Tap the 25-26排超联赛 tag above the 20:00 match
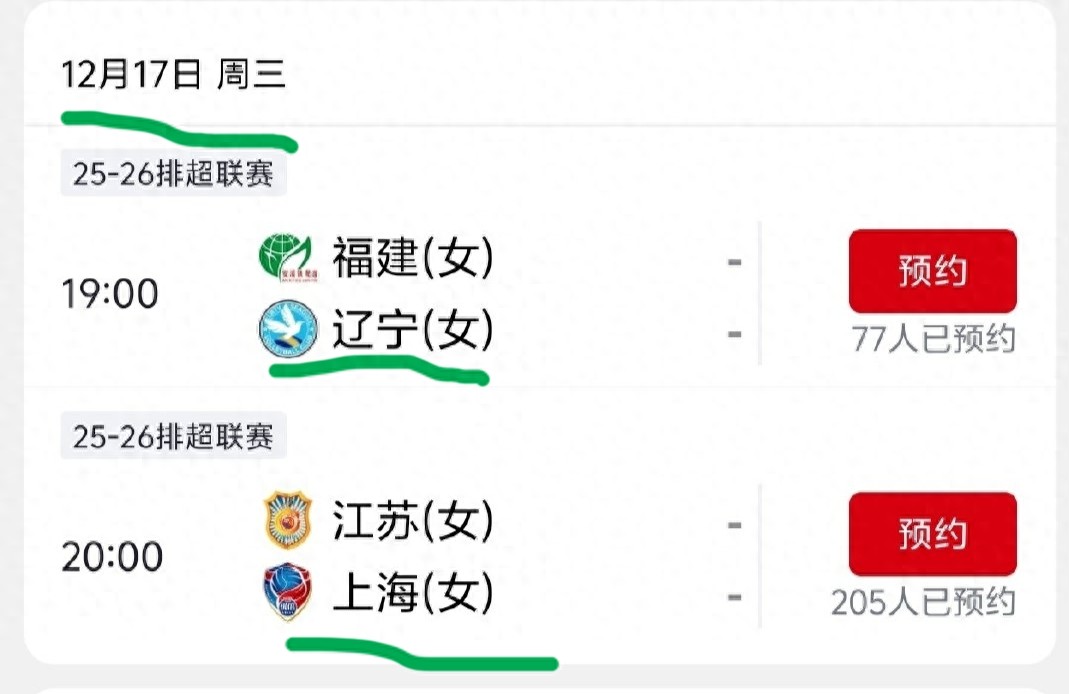1069x694 pixels. pos(173,436)
